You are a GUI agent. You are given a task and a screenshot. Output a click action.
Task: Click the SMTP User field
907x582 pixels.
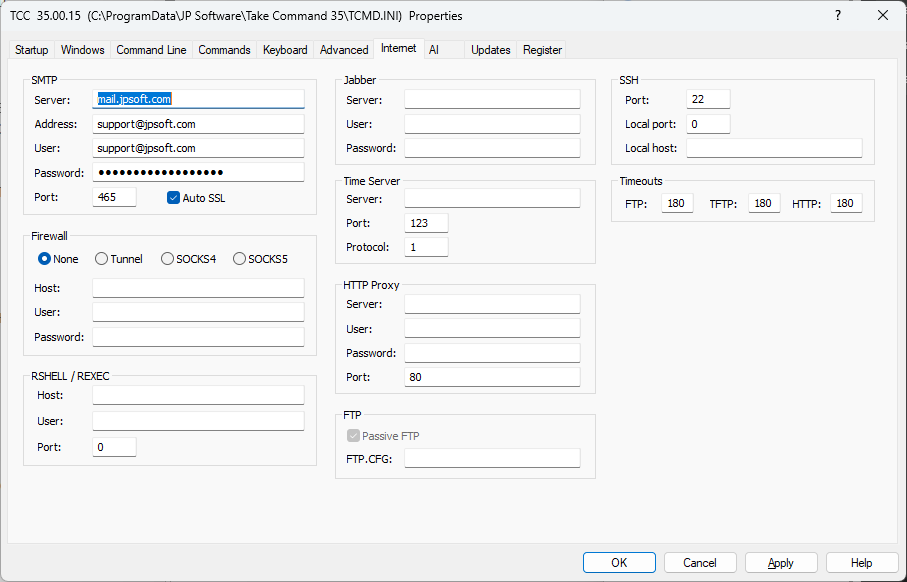198,148
